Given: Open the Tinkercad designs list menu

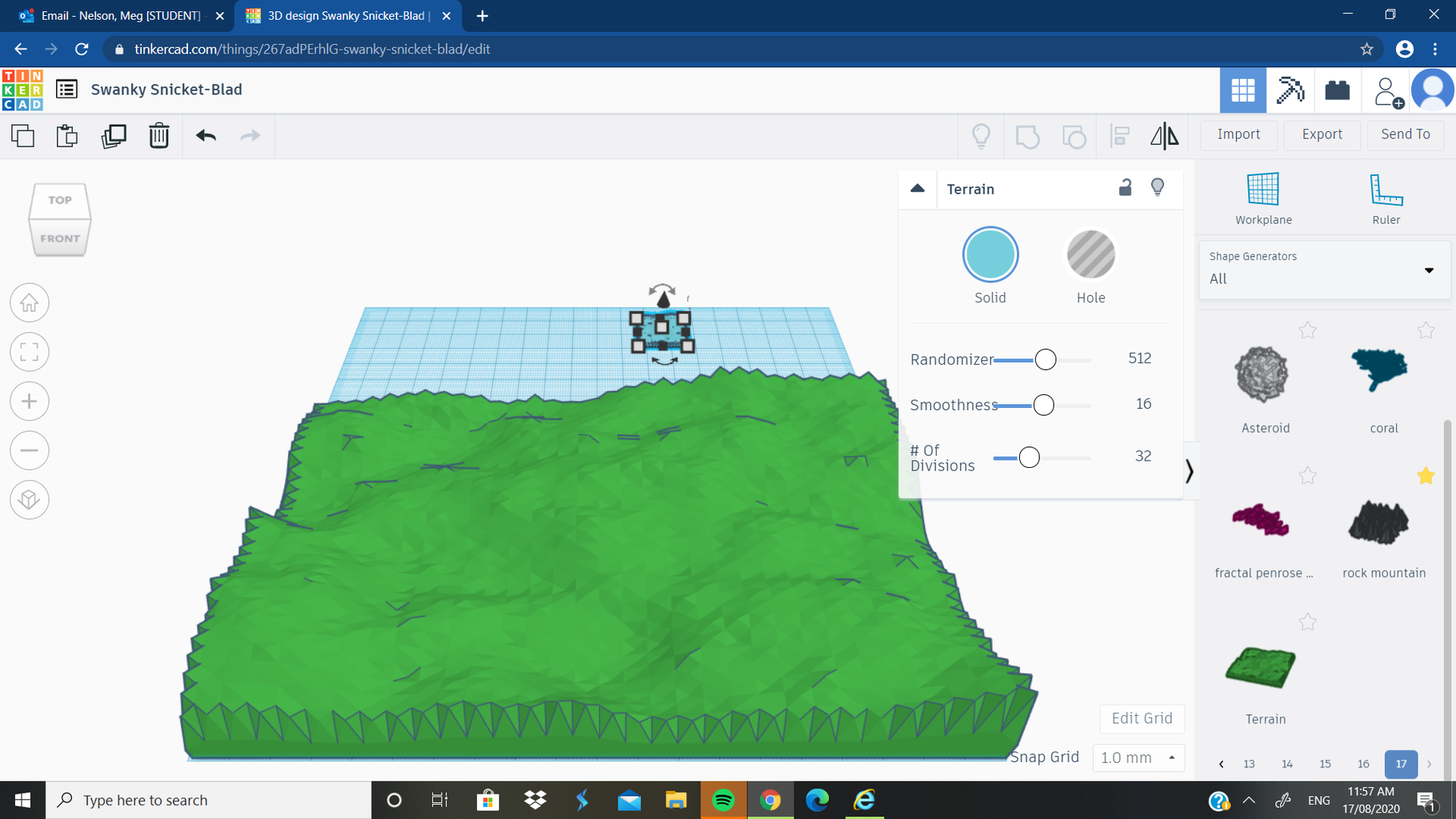Looking at the screenshot, I should (66, 90).
